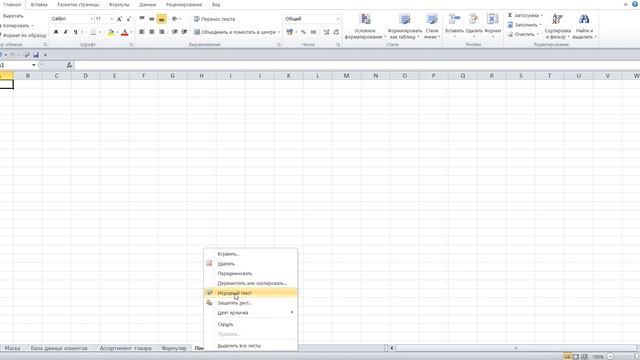Click the Формат cells icon
The width and height of the screenshot is (640, 360).
tap(493, 19)
